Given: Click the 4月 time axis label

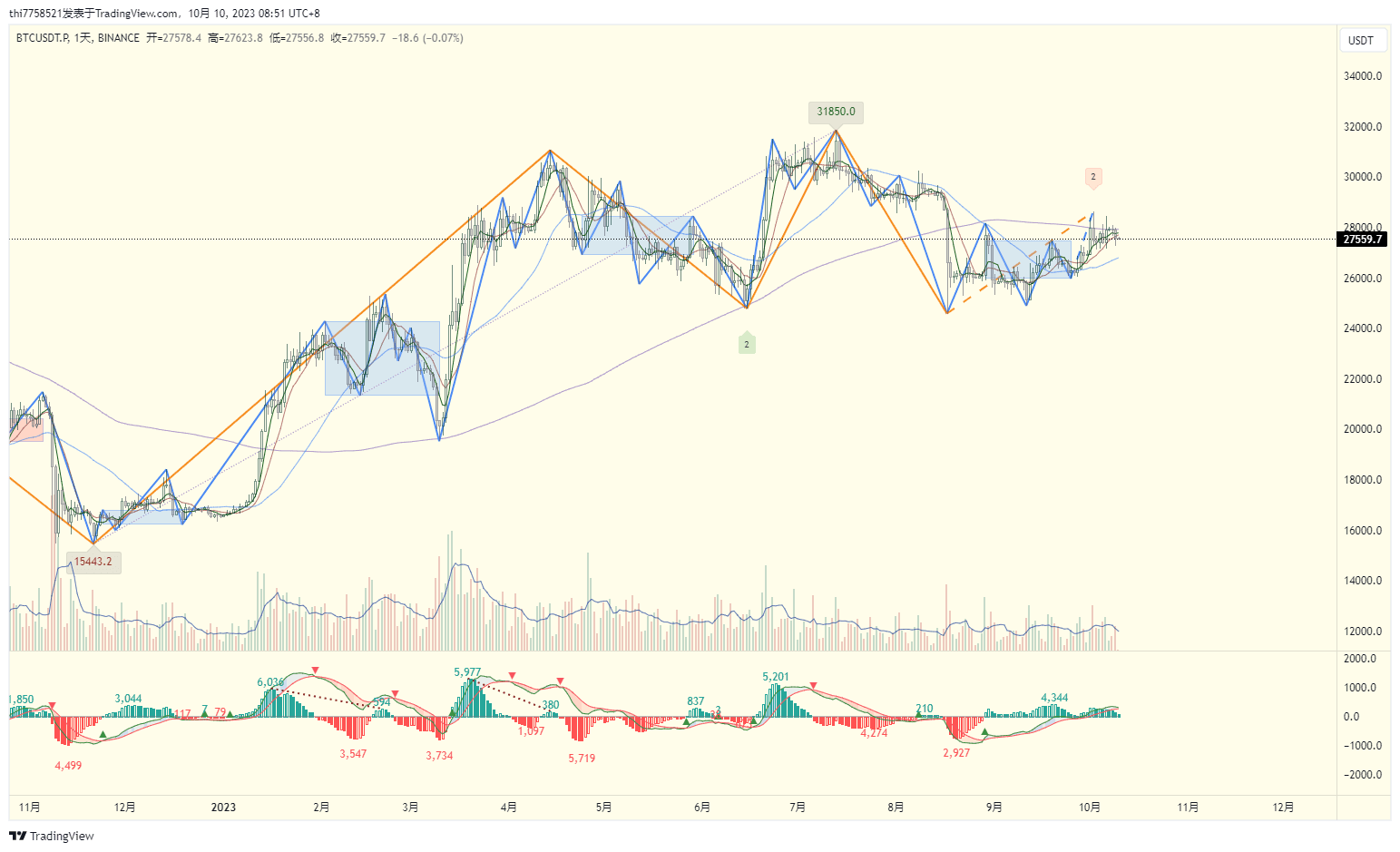Looking at the screenshot, I should (508, 808).
